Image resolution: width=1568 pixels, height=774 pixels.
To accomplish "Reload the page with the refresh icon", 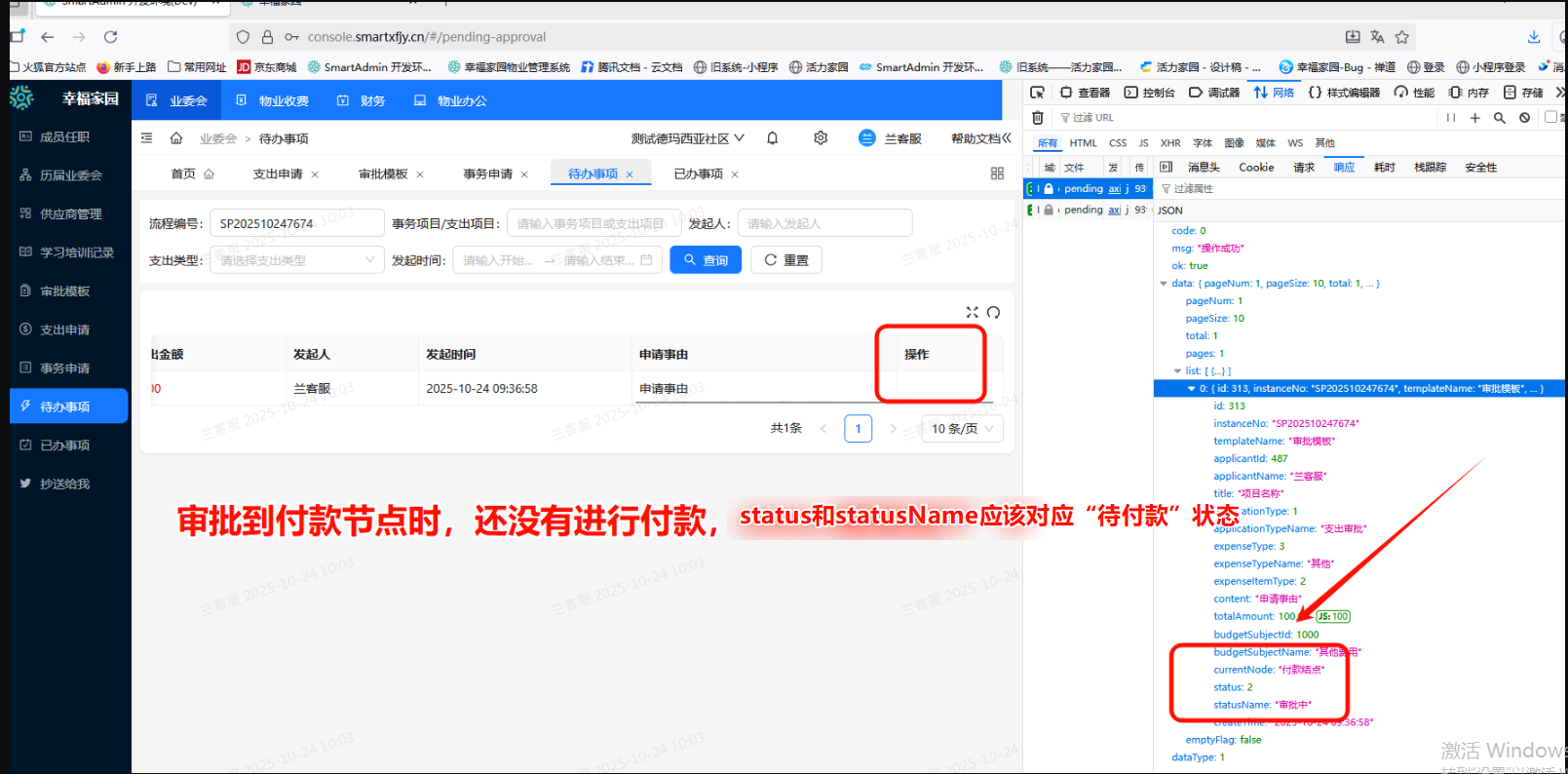I will coord(111,37).
